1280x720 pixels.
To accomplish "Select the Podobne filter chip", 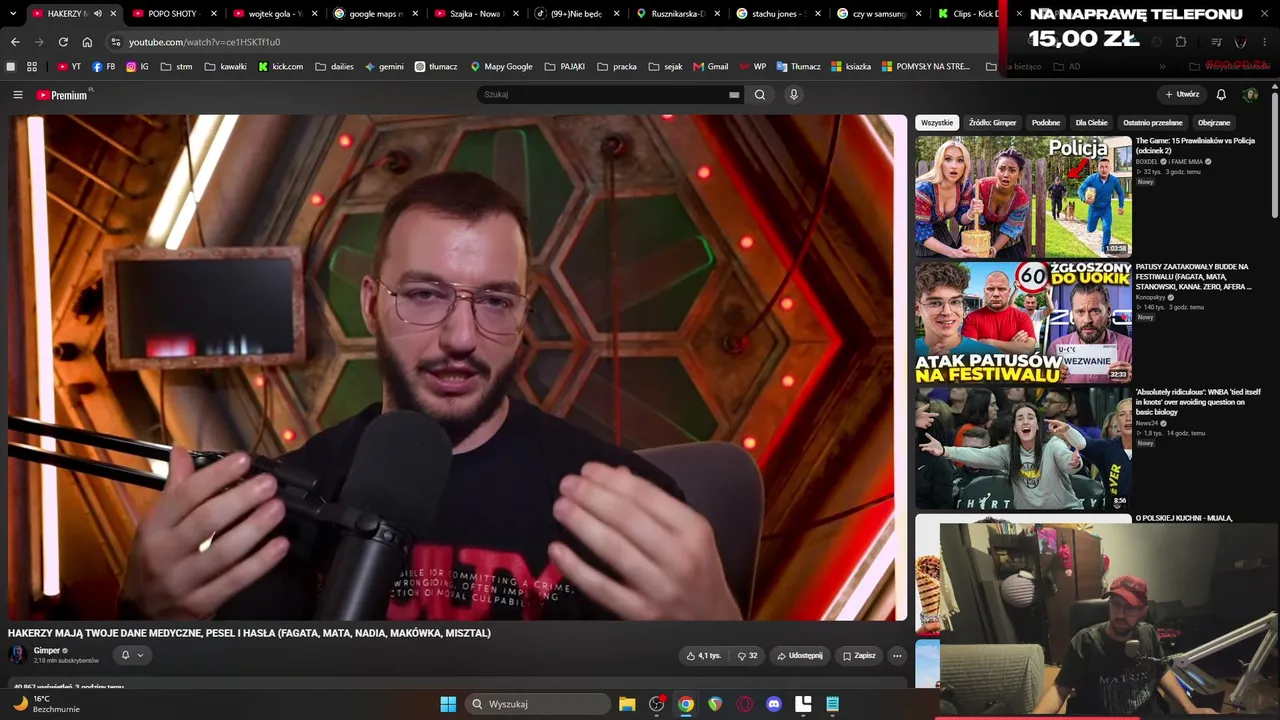I will point(1046,123).
